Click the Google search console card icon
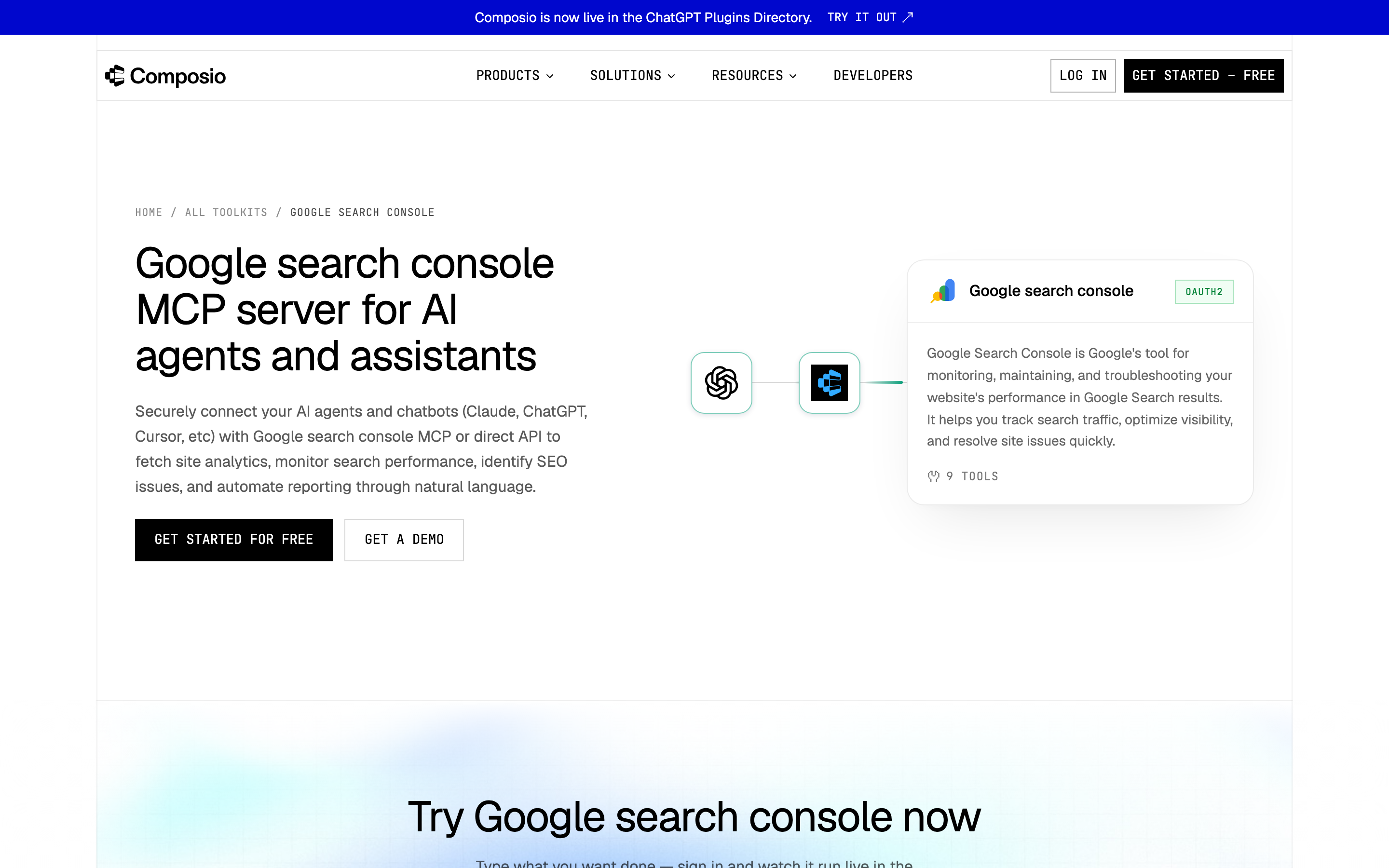Viewport: 1389px width, 868px height. click(943, 291)
